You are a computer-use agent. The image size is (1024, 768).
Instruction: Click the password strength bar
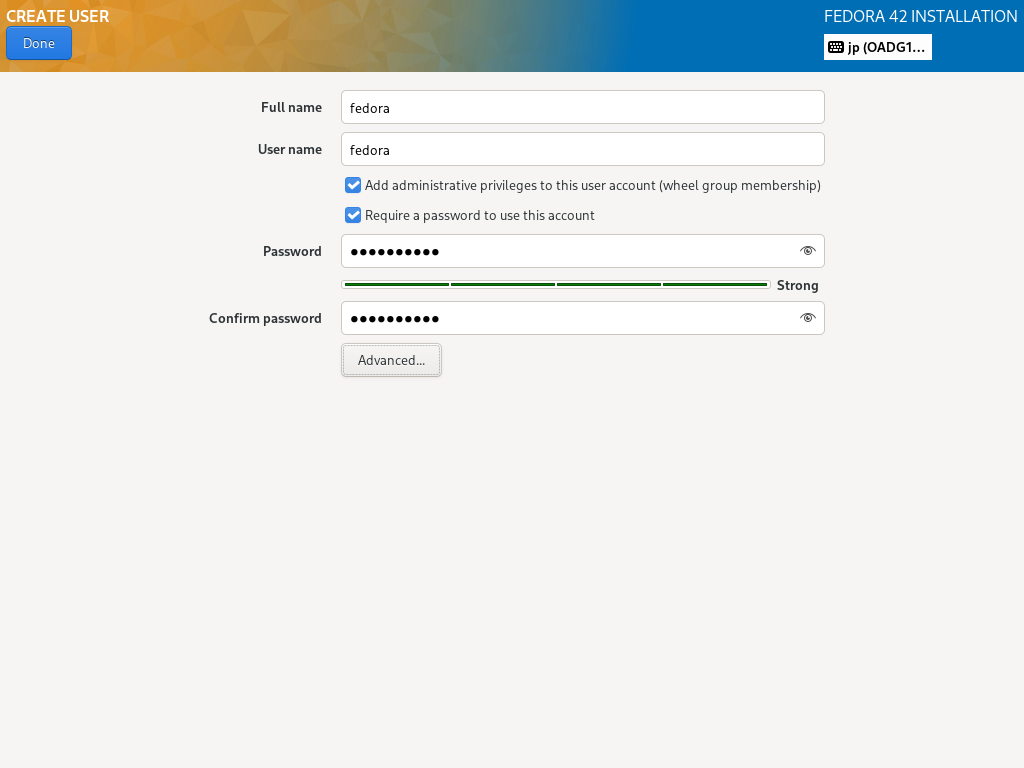click(x=556, y=285)
